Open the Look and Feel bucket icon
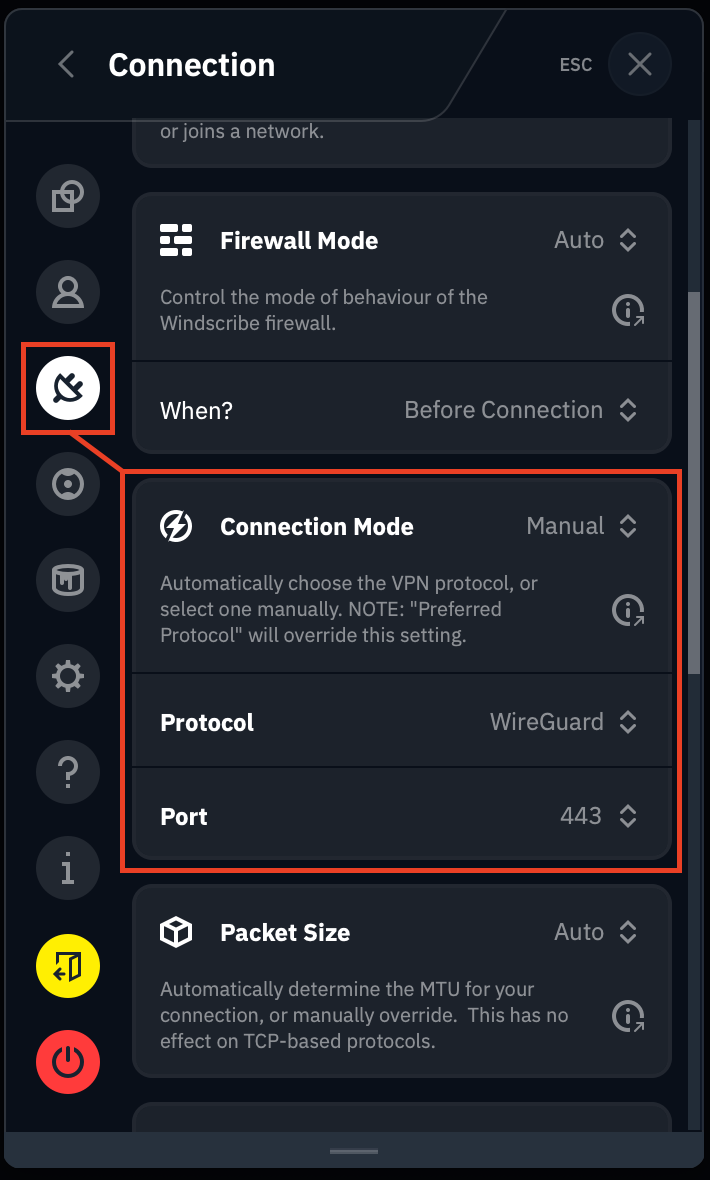This screenshot has width=710, height=1180. (x=68, y=580)
